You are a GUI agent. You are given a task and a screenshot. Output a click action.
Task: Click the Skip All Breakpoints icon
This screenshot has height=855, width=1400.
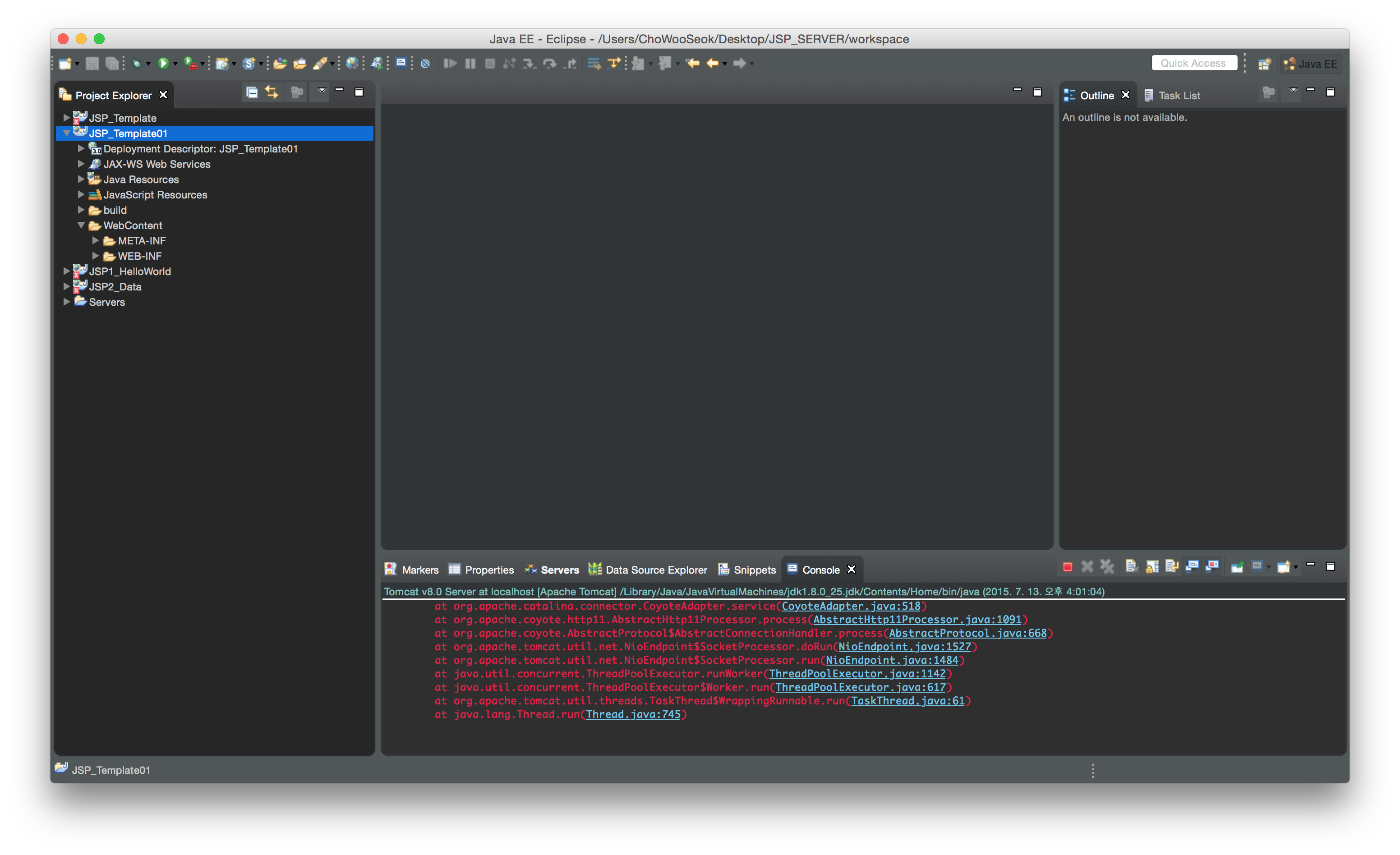[x=425, y=63]
